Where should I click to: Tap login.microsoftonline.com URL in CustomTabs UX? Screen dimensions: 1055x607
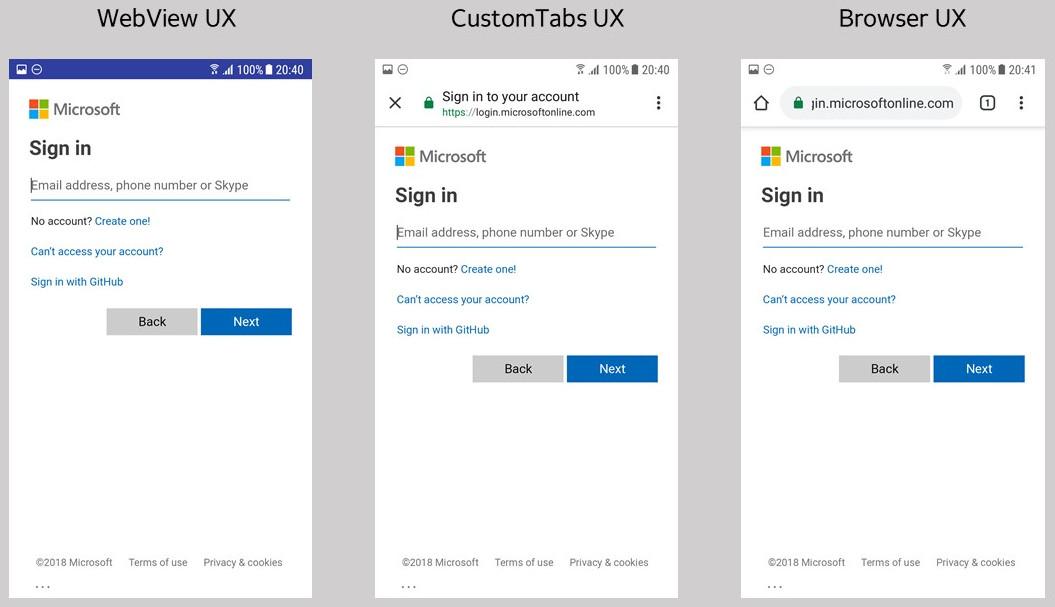519,112
